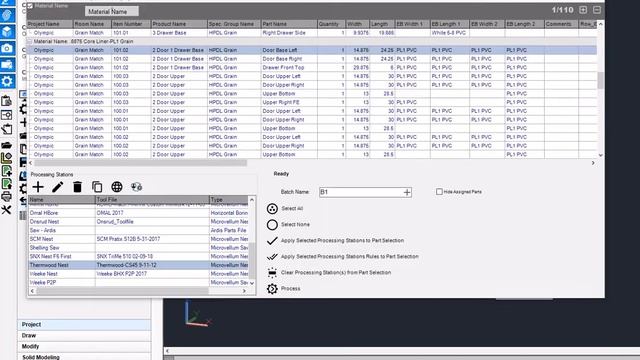Open the Modify panel tab
640x360 pixels.
84,347
